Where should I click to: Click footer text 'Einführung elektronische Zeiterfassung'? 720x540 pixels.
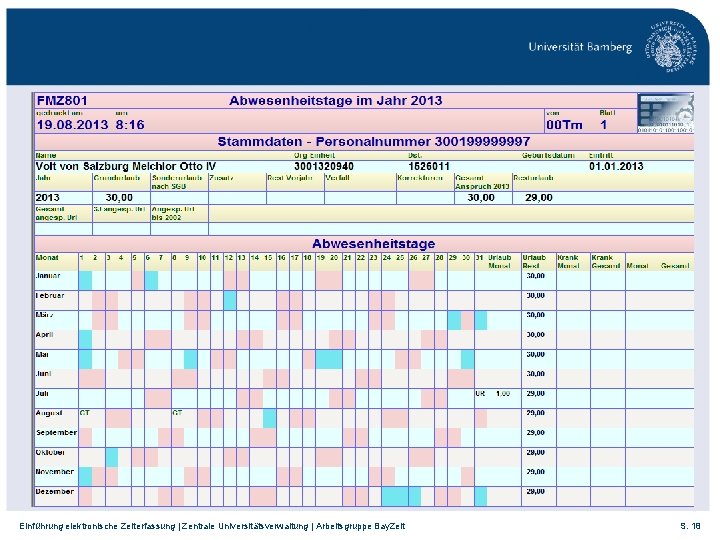97,526
